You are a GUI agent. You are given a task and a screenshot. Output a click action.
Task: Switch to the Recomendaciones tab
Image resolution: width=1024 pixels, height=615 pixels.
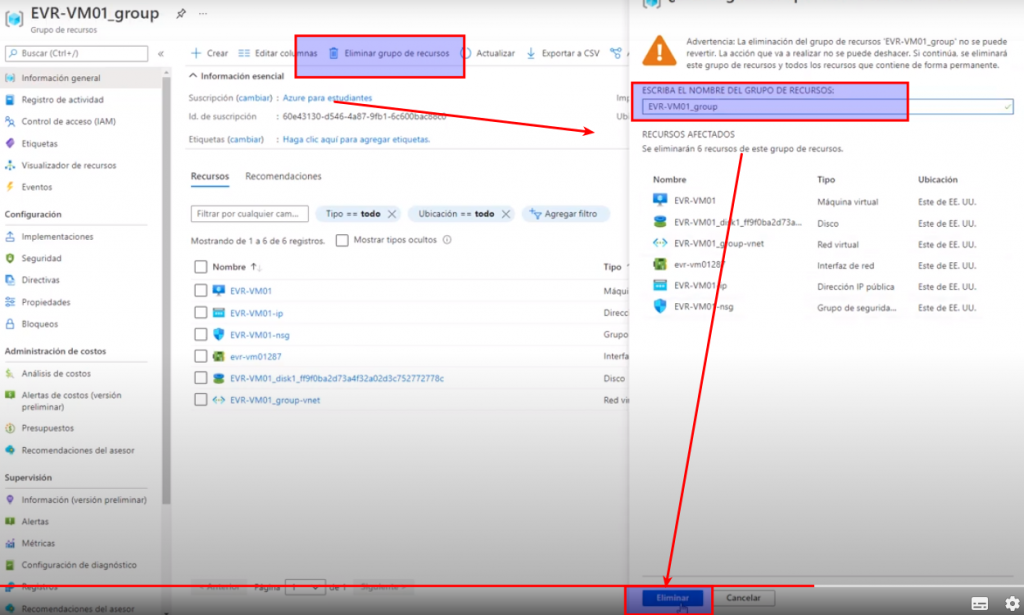283,176
